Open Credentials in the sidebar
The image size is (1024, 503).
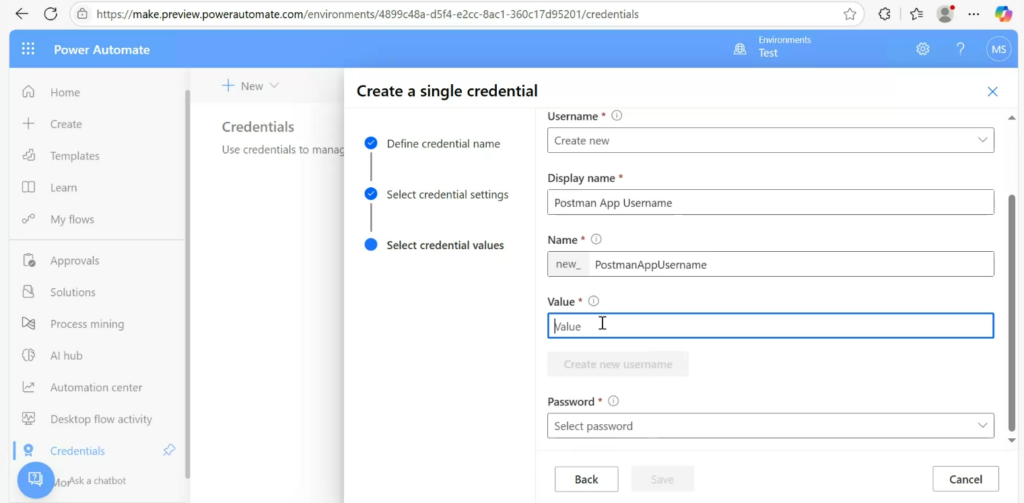pyautogui.click(x=77, y=451)
